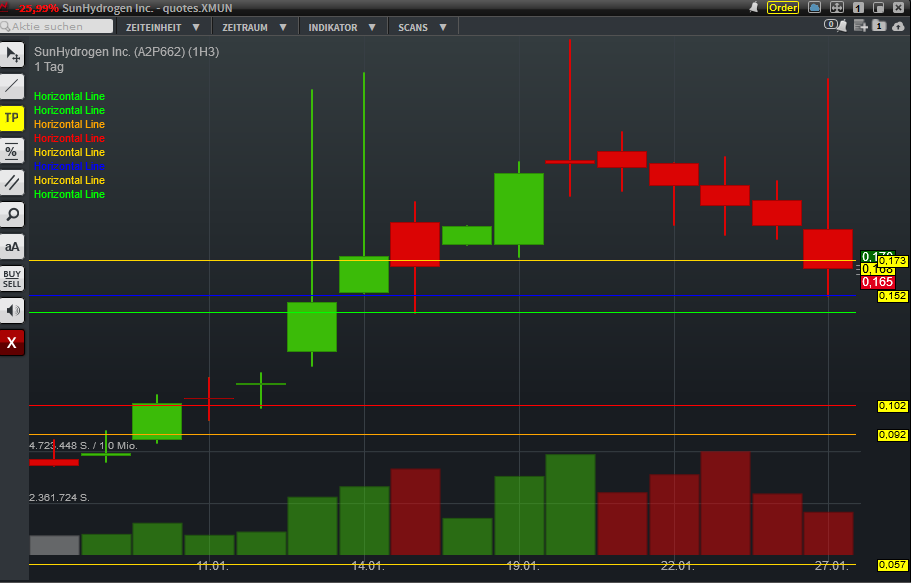
Task: Click the 0,152 price label
Action: pos(893,296)
